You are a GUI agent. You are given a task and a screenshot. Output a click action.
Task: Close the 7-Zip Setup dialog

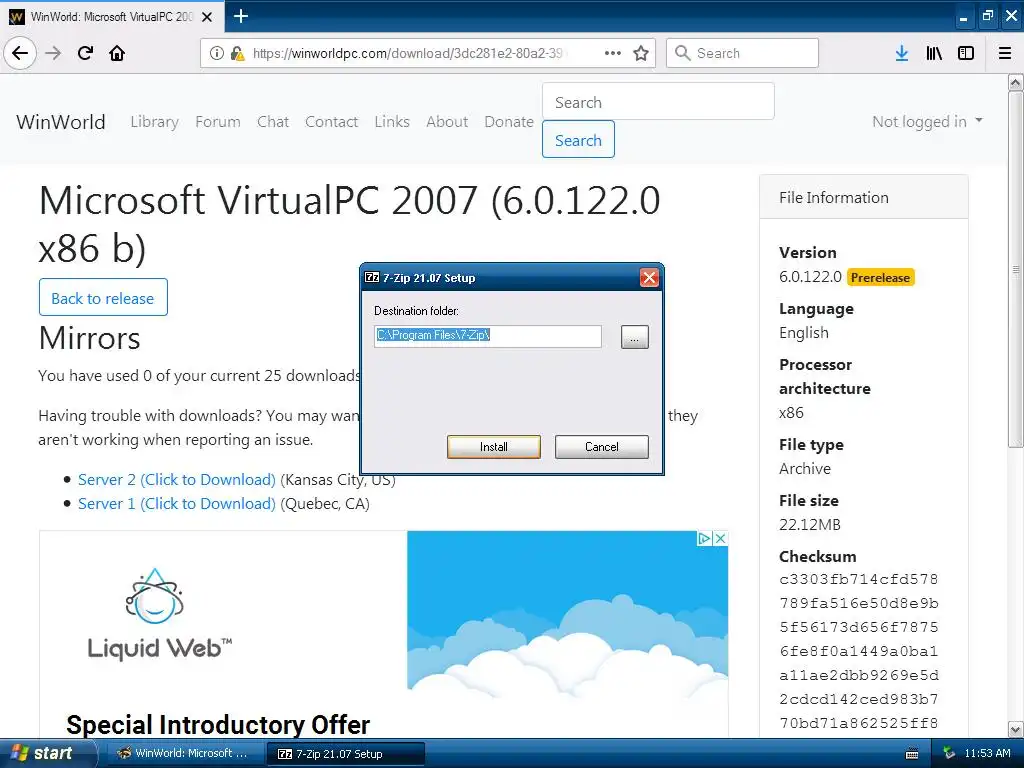pos(649,278)
